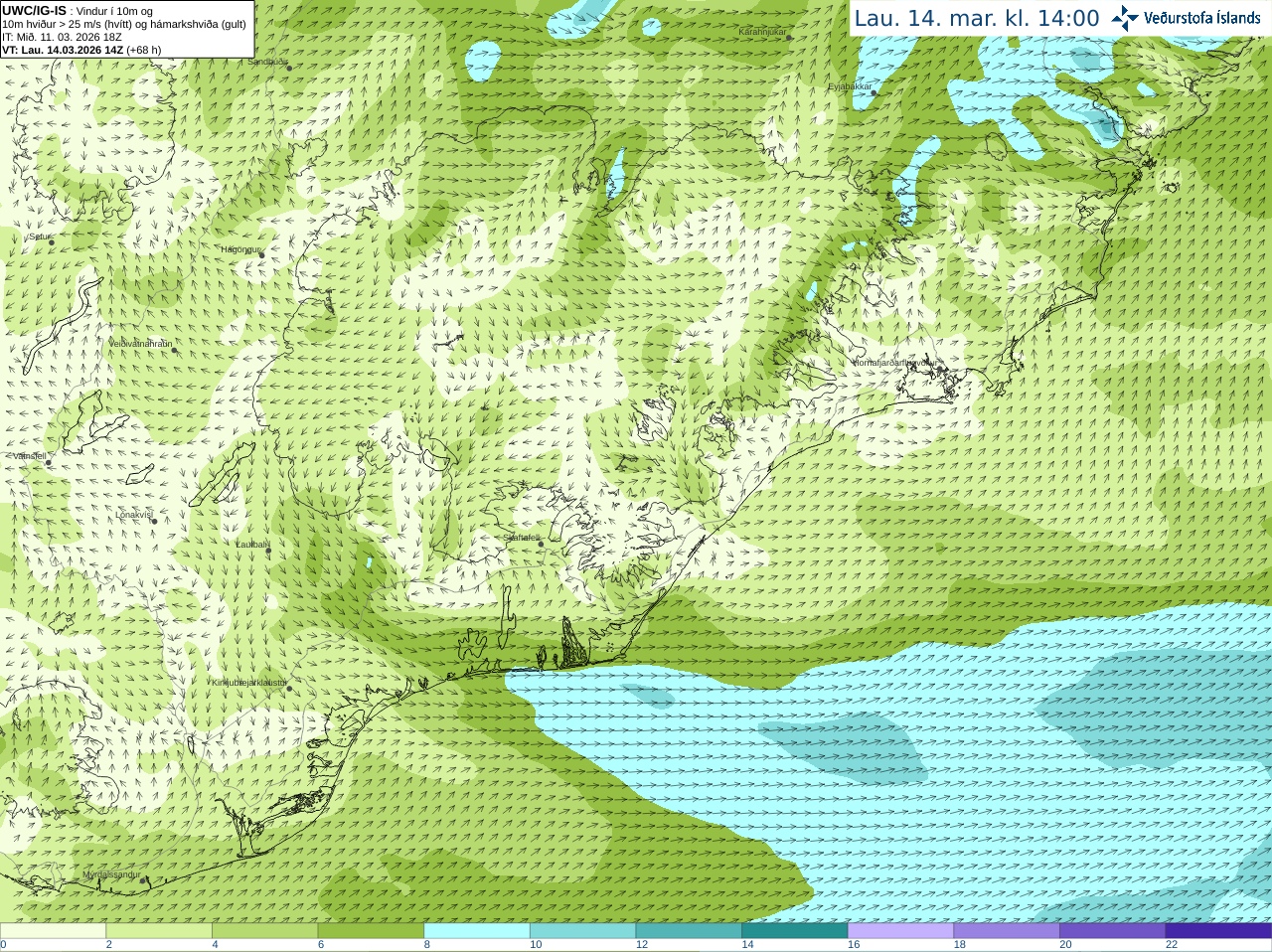
Task: Click the 8–10 m/s cyan legend color
Action: (x=477, y=931)
